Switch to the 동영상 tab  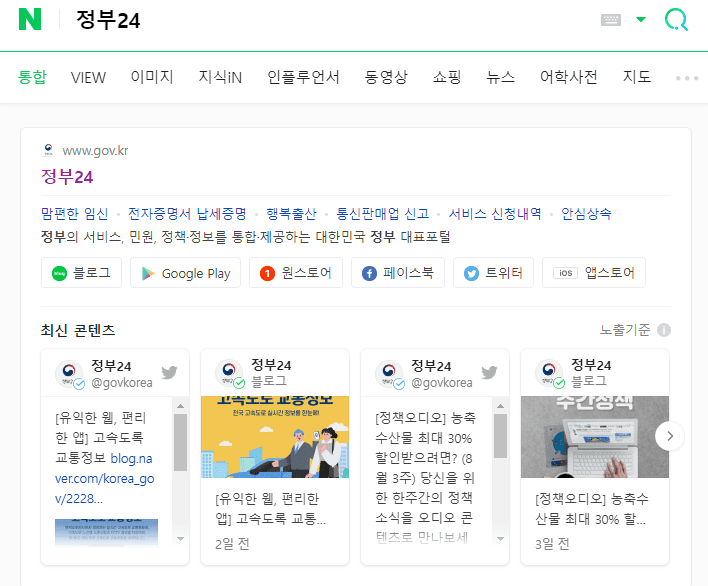pyautogui.click(x=386, y=77)
